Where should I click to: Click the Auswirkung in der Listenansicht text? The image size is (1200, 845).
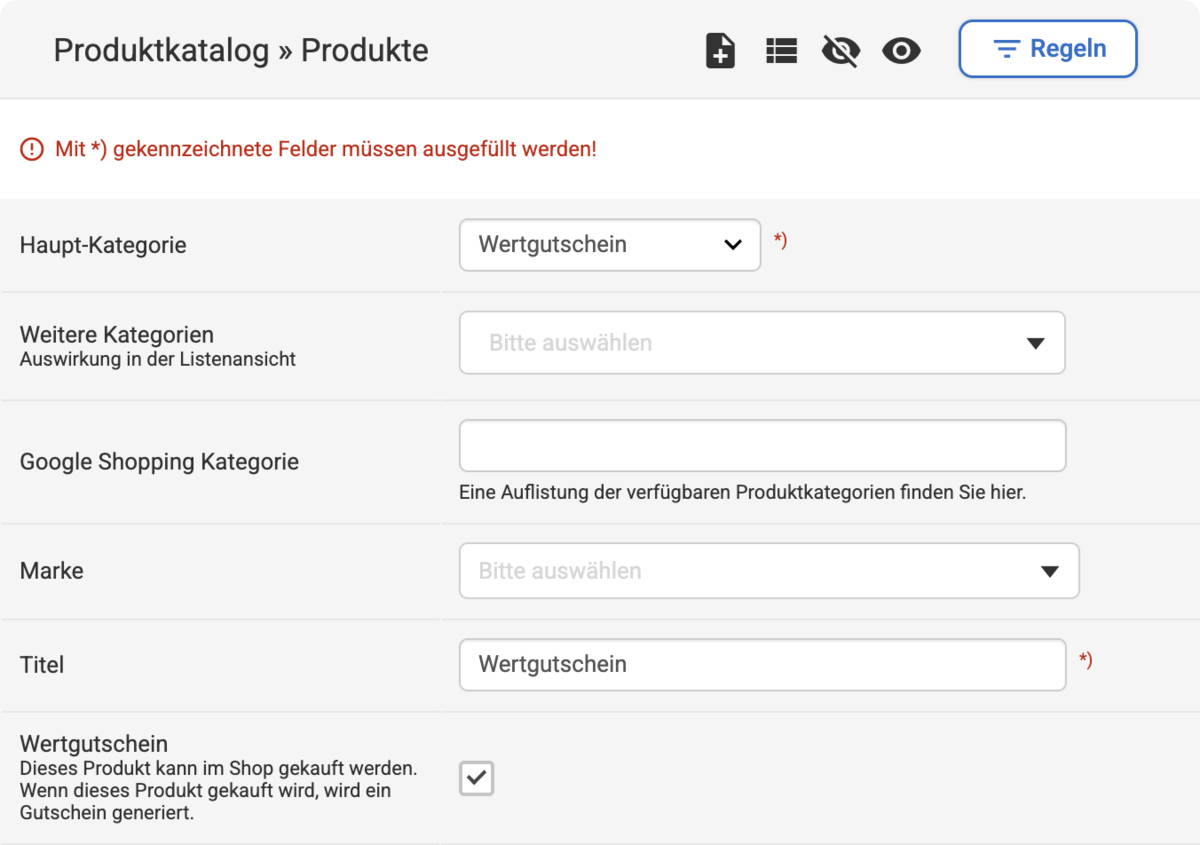pos(158,359)
